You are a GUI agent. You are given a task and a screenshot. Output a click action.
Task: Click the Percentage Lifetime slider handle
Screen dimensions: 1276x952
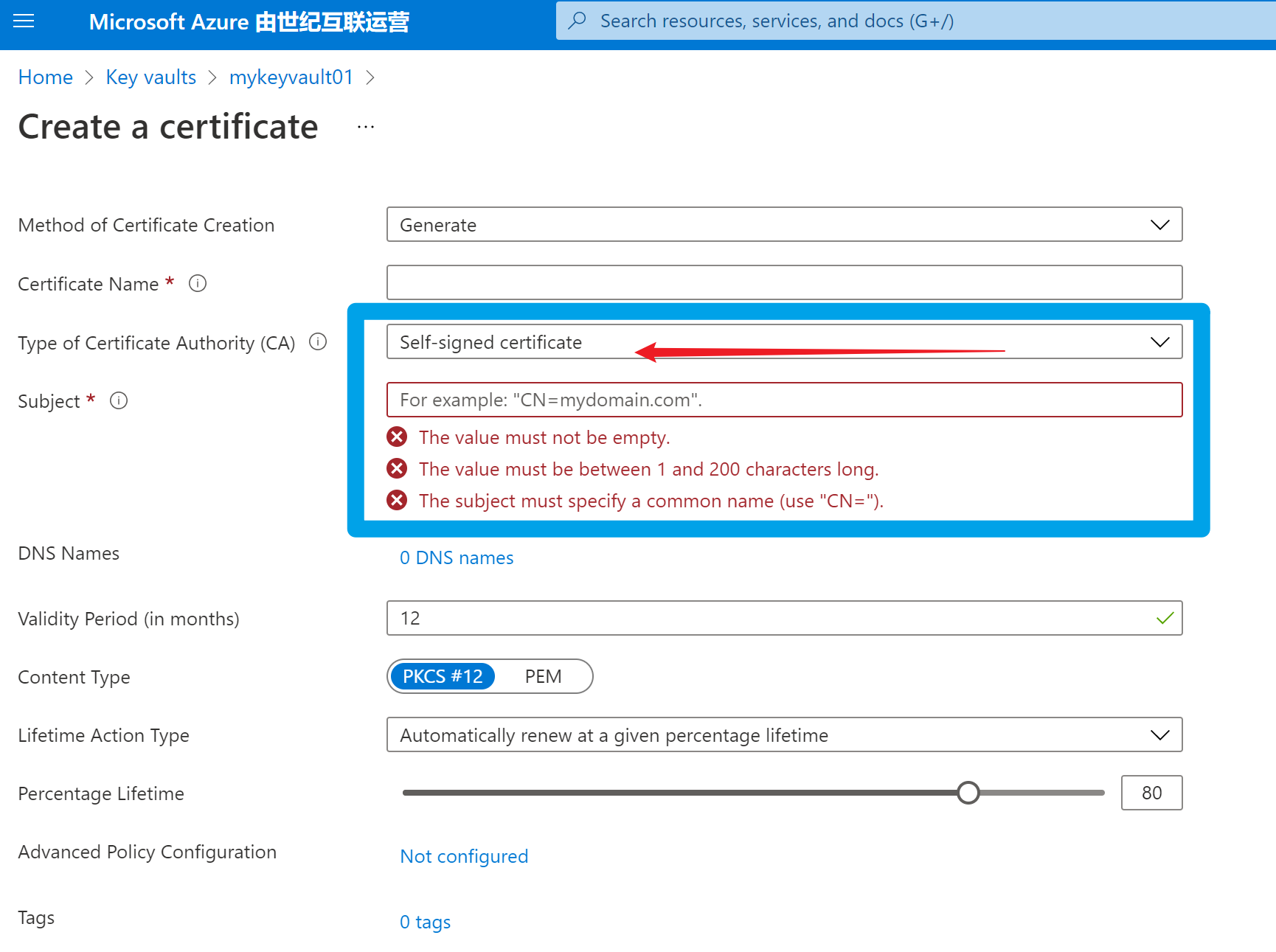click(968, 793)
